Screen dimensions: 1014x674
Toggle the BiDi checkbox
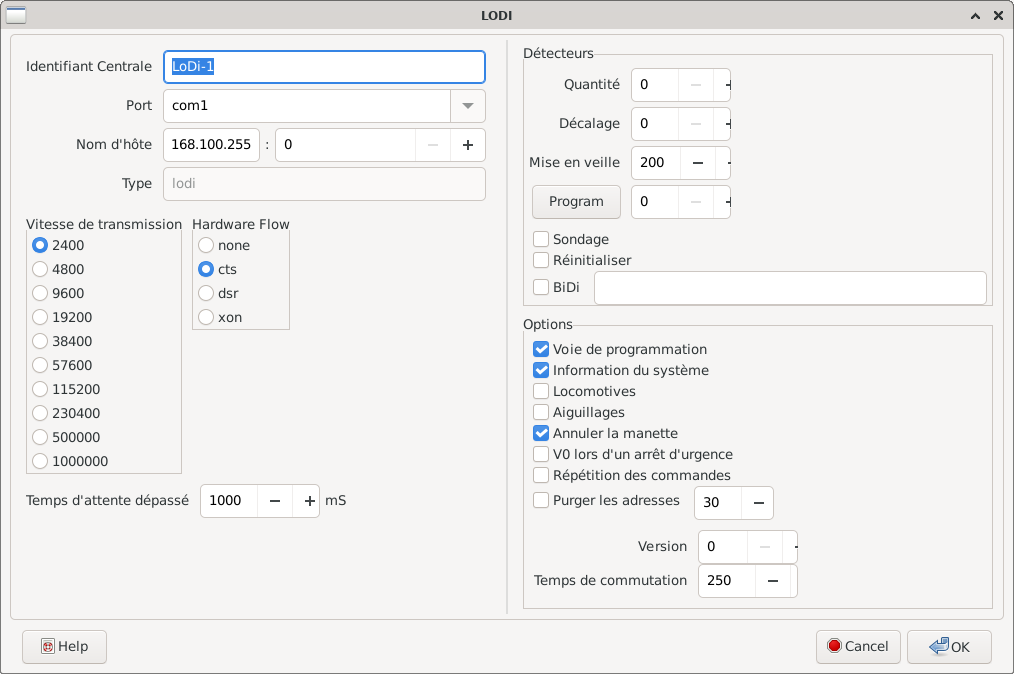click(541, 288)
